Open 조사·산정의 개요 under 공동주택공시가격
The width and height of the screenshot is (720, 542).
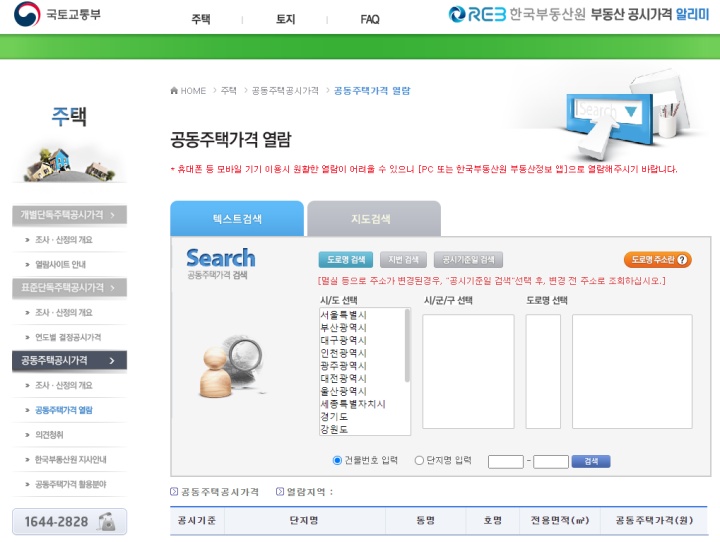(64, 385)
